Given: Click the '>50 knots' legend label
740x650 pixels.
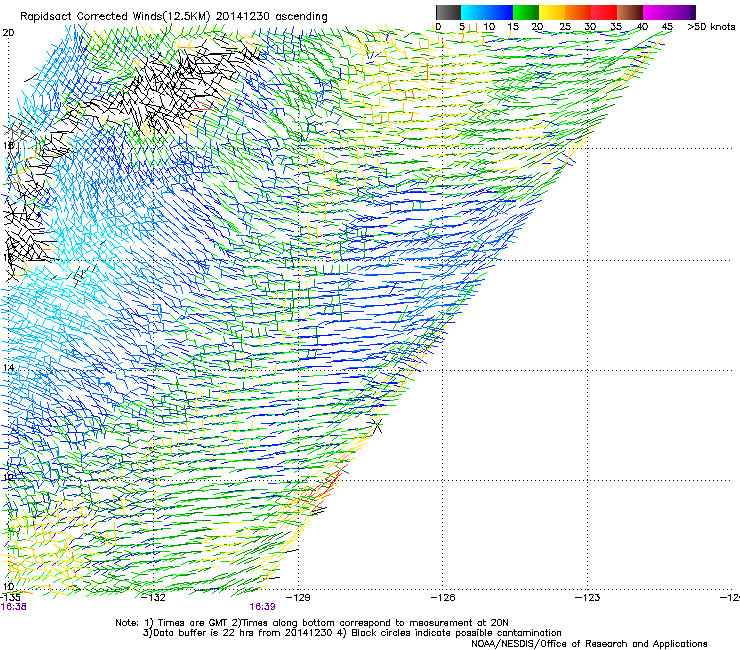Looking at the screenshot, I should [711, 27].
